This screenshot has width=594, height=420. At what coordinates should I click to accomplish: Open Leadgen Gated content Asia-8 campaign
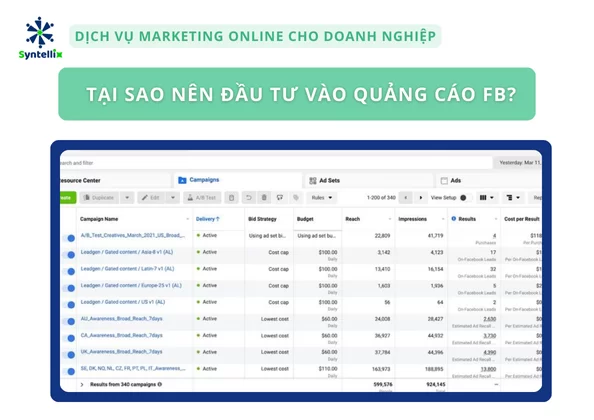pyautogui.click(x=127, y=252)
